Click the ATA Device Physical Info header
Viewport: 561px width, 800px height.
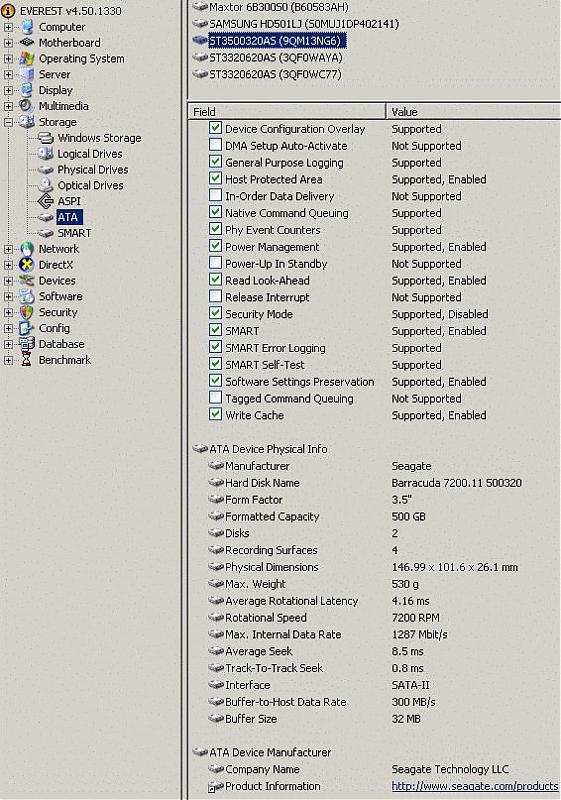268,449
